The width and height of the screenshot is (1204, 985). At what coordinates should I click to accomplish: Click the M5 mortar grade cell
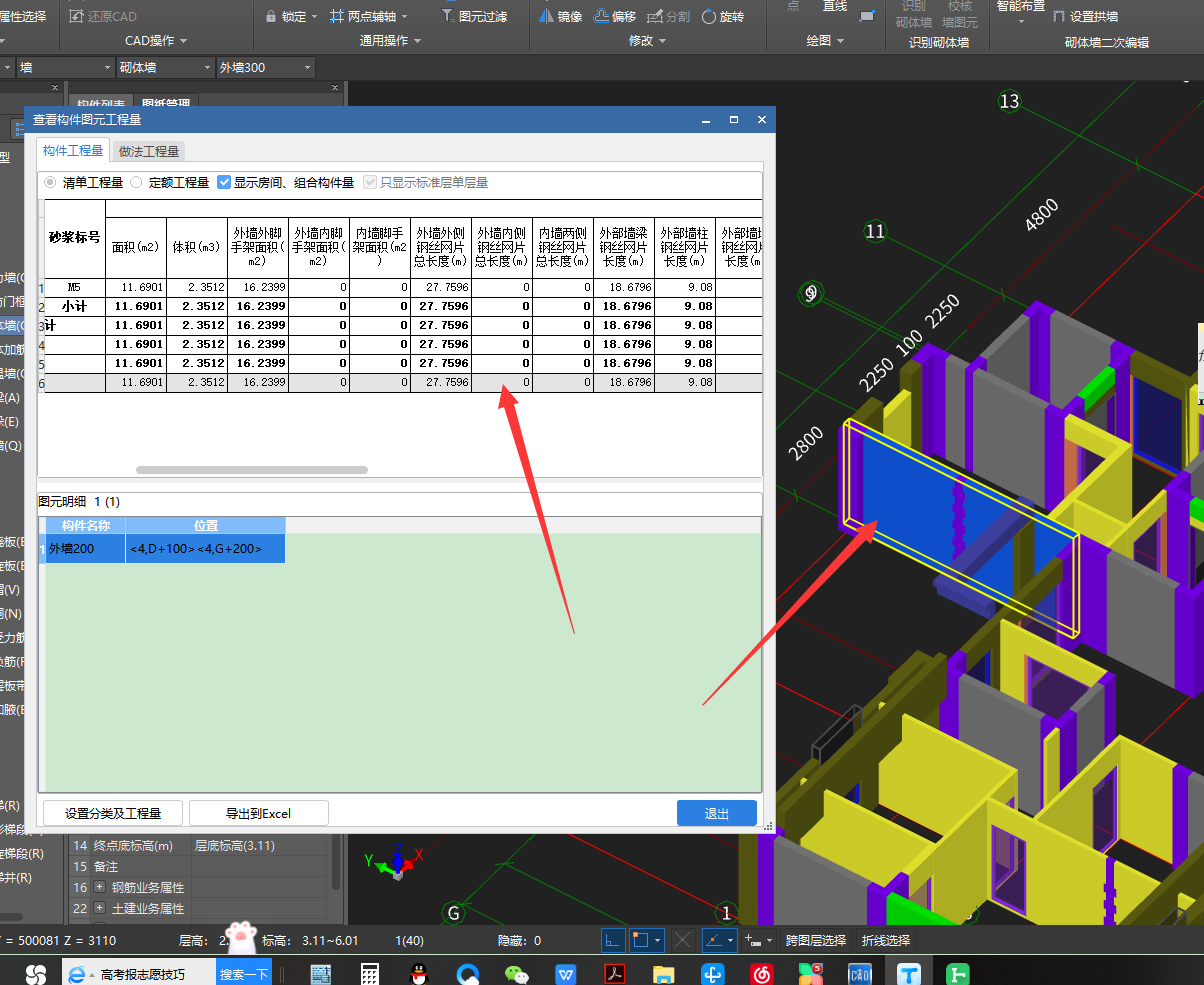[75, 287]
